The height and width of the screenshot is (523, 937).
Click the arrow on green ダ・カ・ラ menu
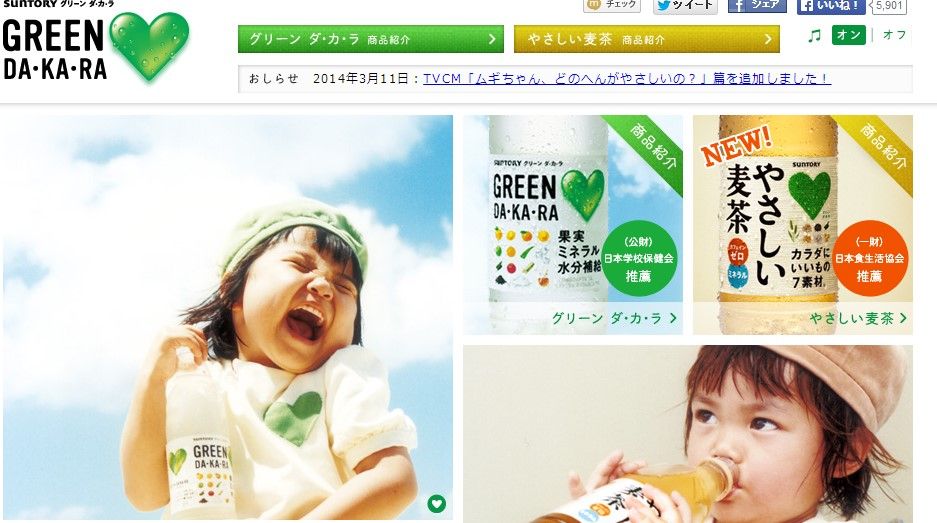tap(492, 39)
